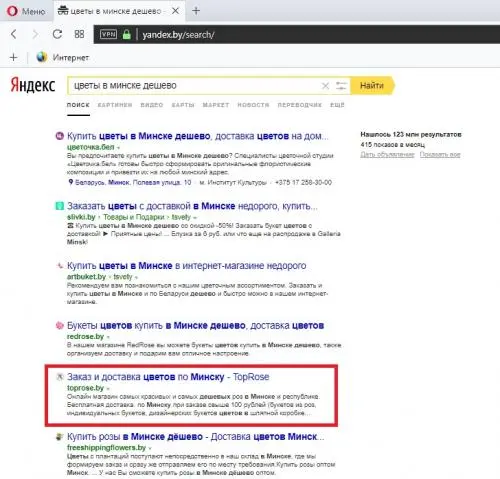Click artbuket.by favicon
This screenshot has height=479, width=500.
(59, 266)
